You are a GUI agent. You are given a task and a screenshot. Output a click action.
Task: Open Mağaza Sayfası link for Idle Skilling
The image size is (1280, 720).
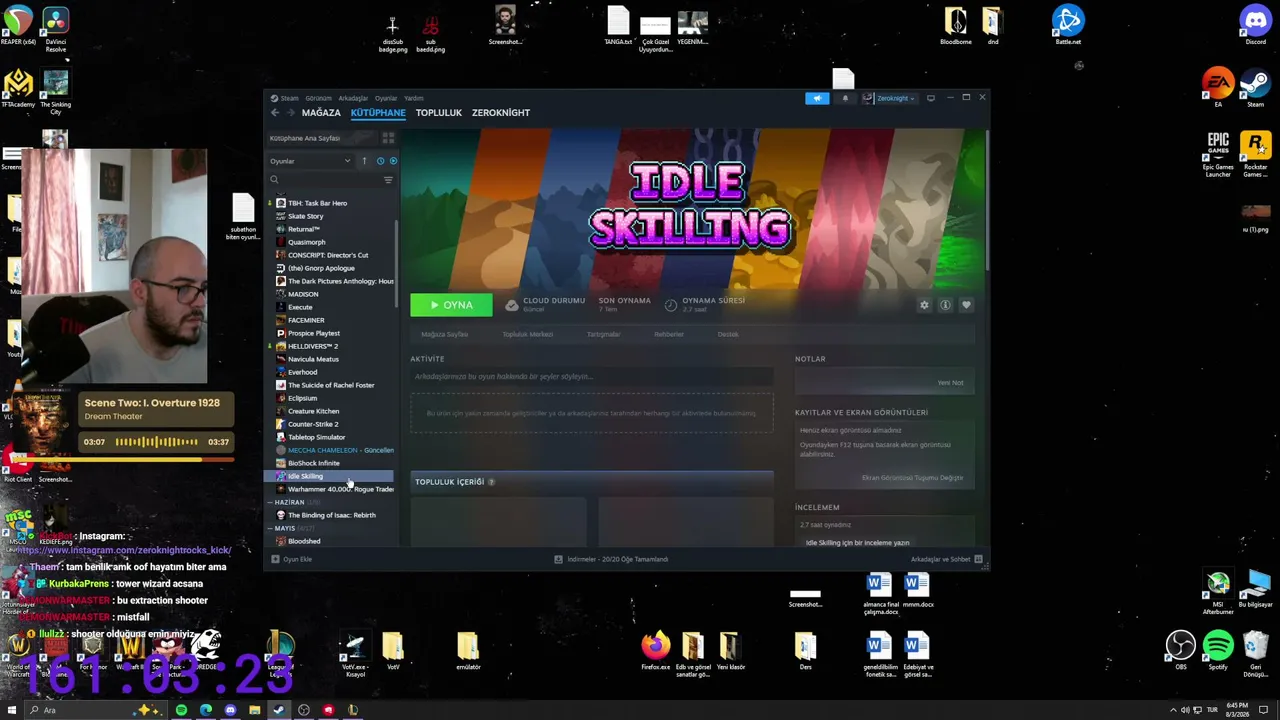445,334
